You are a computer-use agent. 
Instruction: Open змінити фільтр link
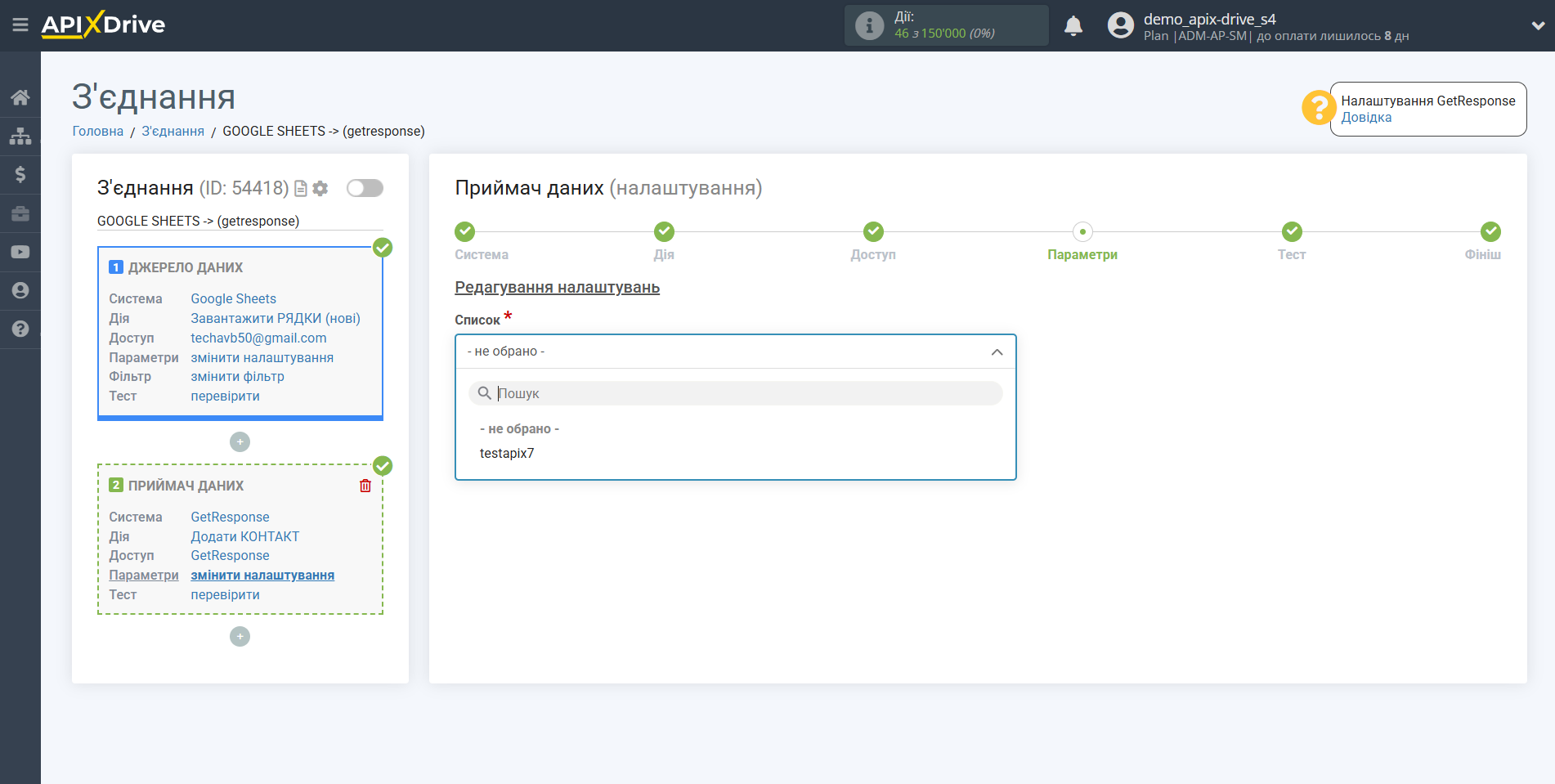[238, 377]
